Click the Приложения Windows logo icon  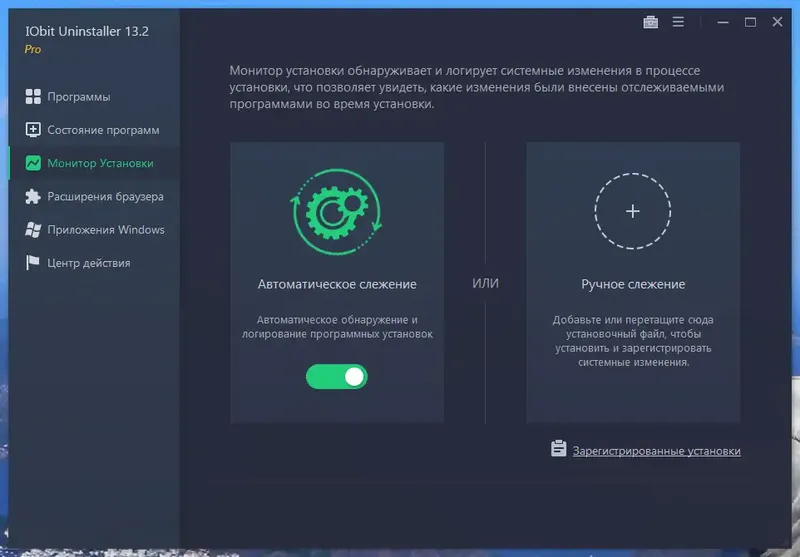click(33, 230)
